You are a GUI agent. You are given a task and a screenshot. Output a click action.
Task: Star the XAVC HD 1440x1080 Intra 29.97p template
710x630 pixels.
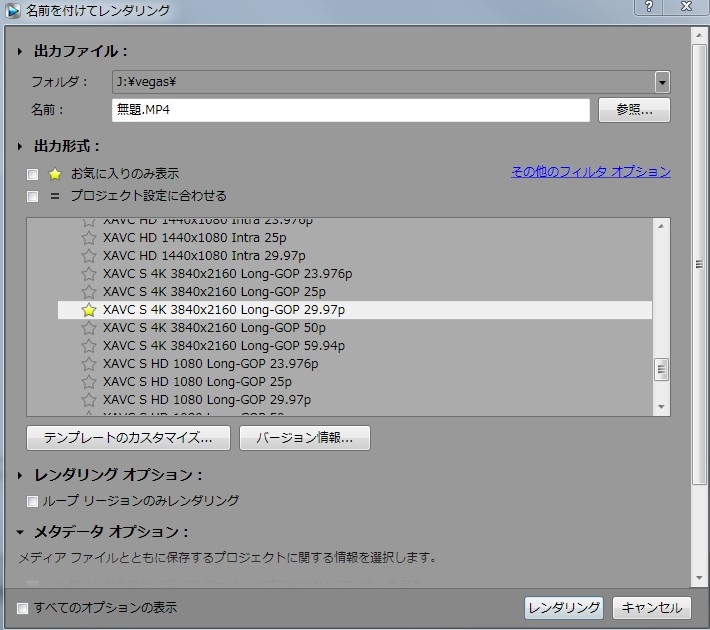[89, 256]
